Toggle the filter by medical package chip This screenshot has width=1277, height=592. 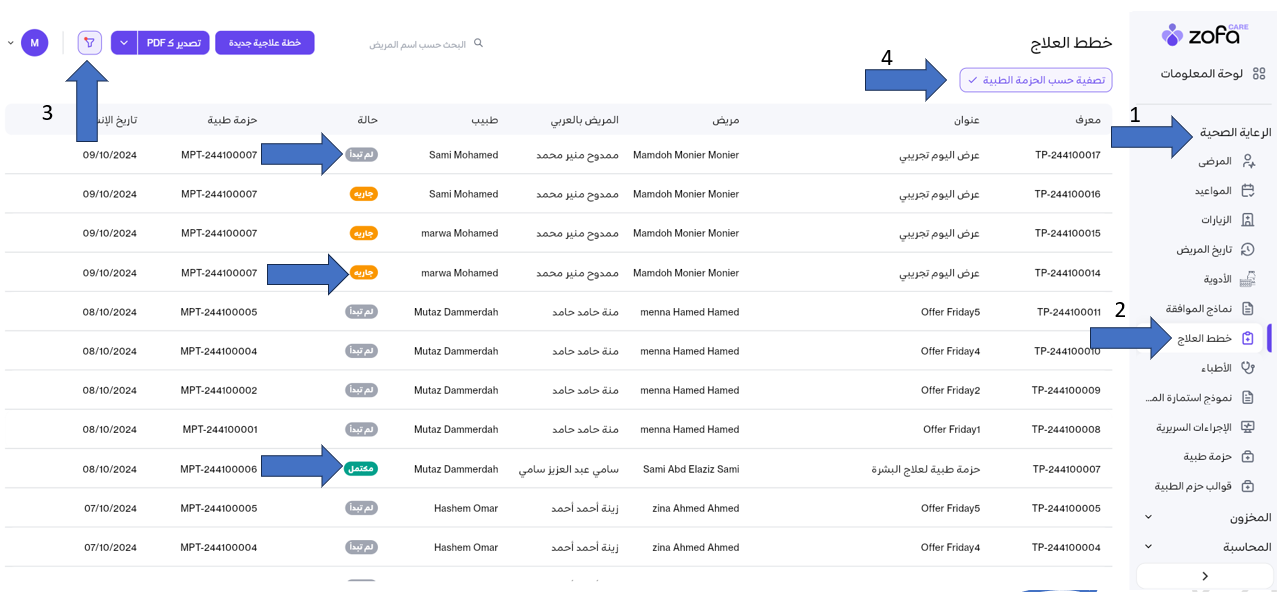coord(1035,80)
